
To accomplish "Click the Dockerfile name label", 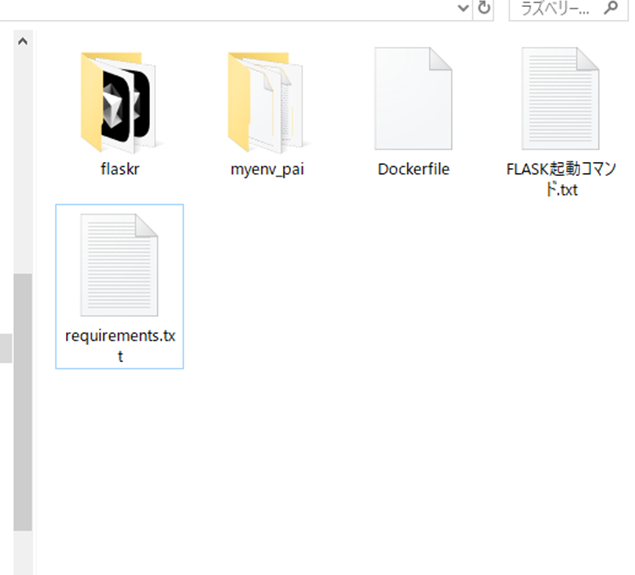I will [413, 169].
